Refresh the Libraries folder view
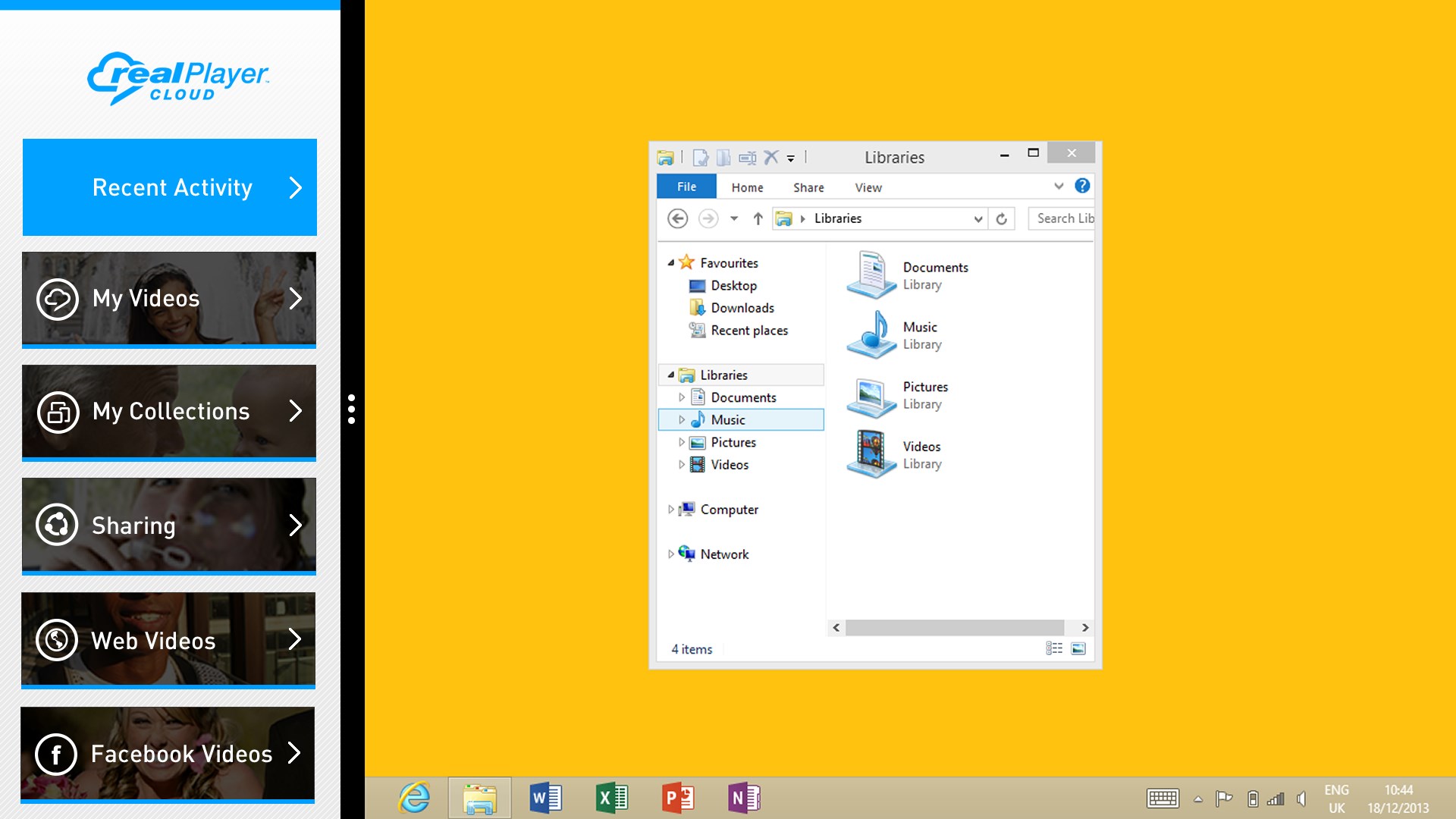This screenshot has width=1456, height=819. pos(1001,219)
